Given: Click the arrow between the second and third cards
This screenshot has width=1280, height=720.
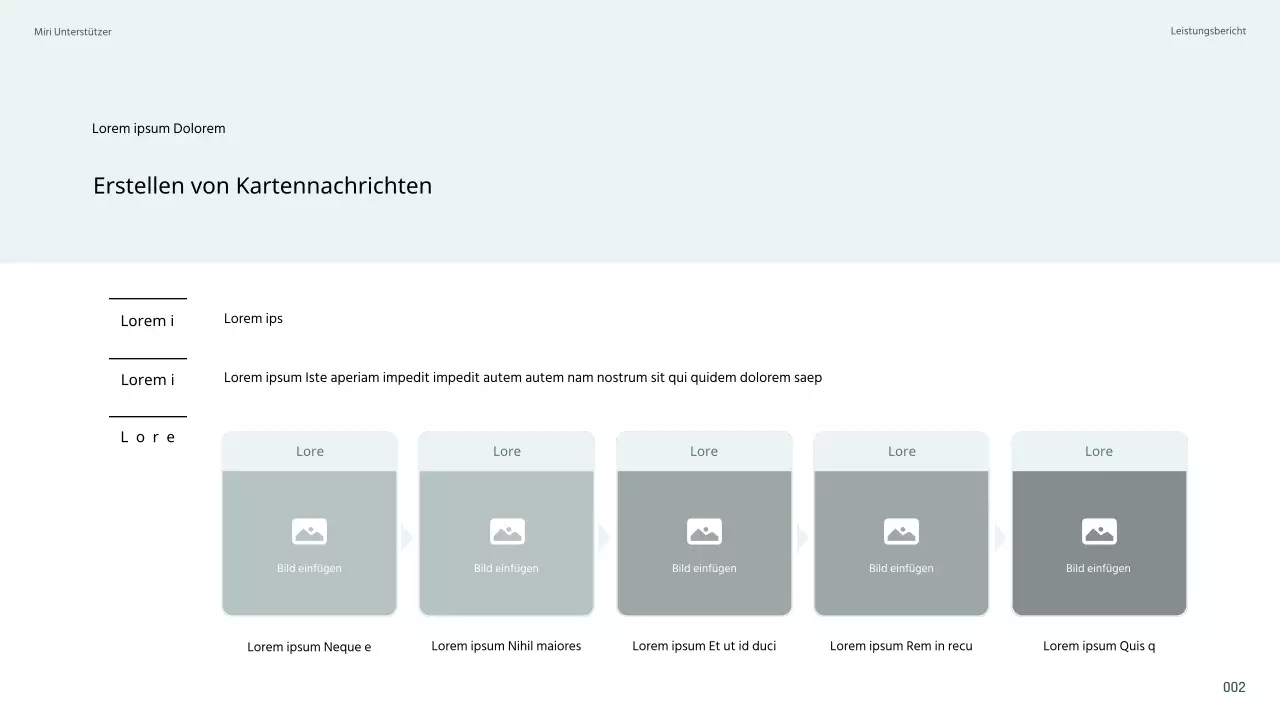Looking at the screenshot, I should (604, 538).
